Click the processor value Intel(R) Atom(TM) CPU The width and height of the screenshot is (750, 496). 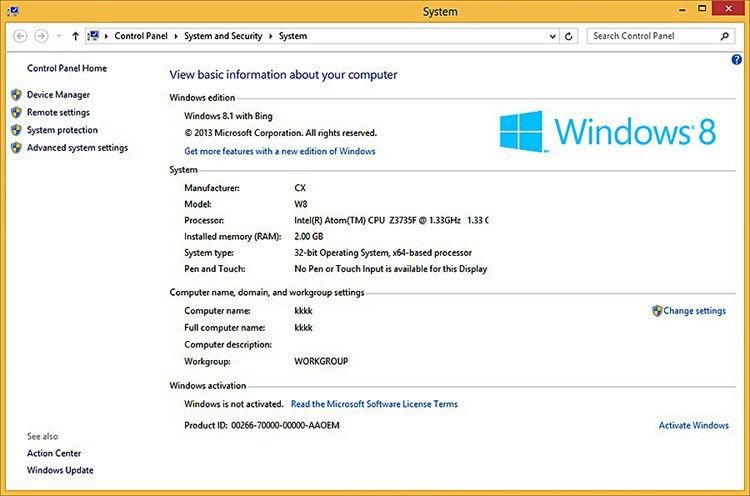tap(391, 220)
